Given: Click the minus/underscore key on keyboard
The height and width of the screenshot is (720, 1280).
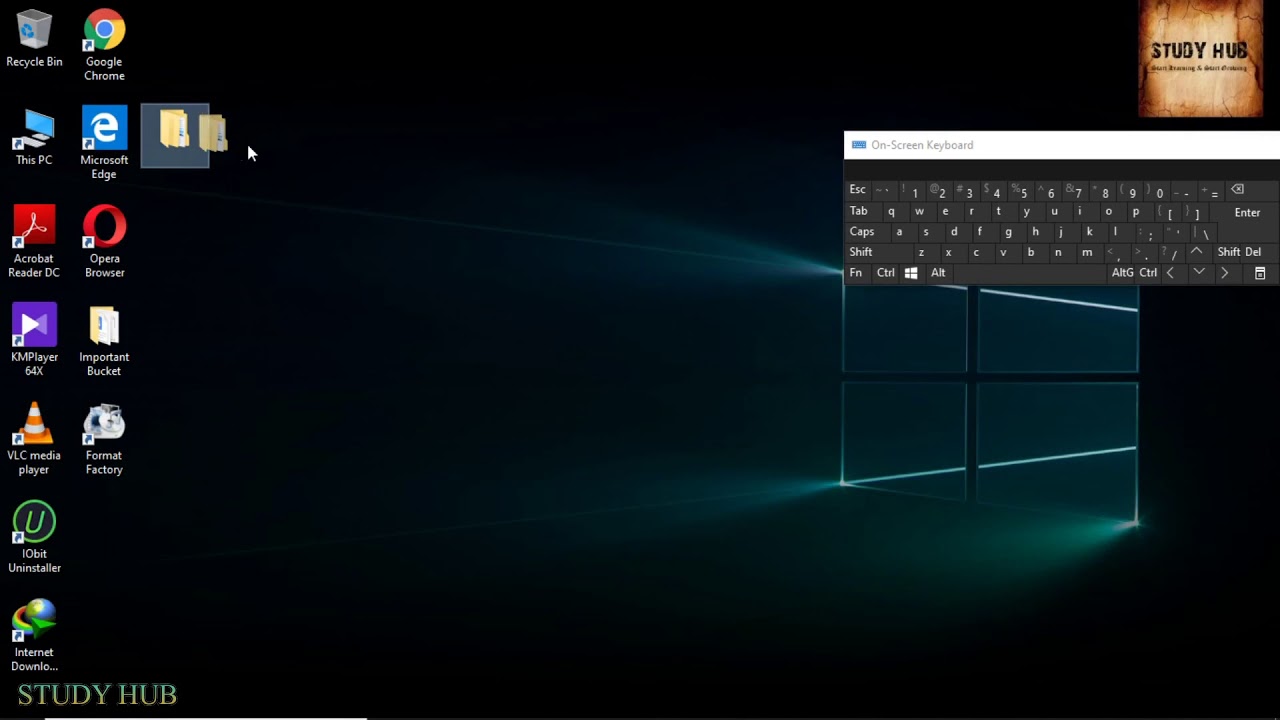Looking at the screenshot, I should pyautogui.click(x=1183, y=190).
